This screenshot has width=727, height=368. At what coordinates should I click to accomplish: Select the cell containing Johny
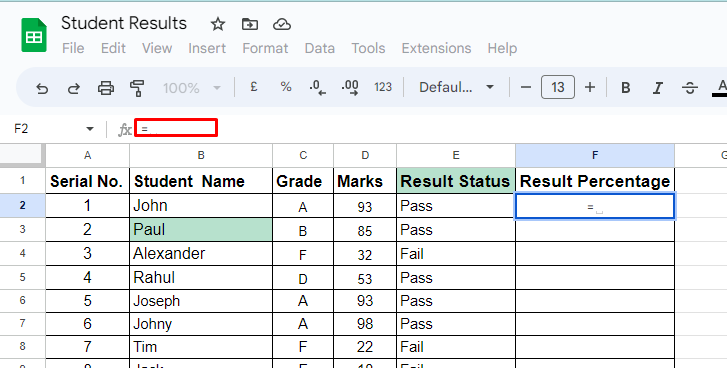(x=201, y=324)
